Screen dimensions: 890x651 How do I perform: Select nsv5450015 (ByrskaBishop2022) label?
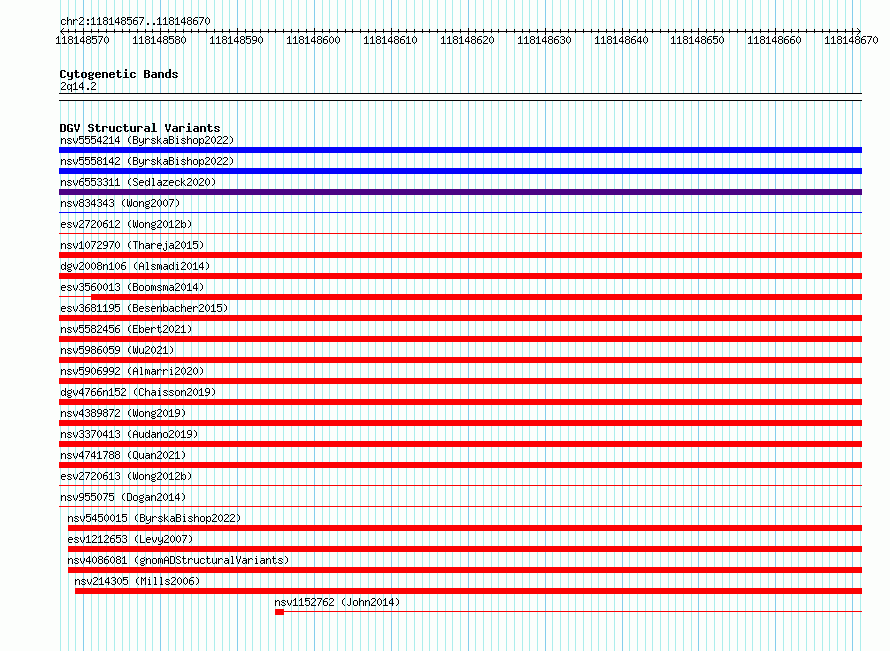tap(154, 518)
